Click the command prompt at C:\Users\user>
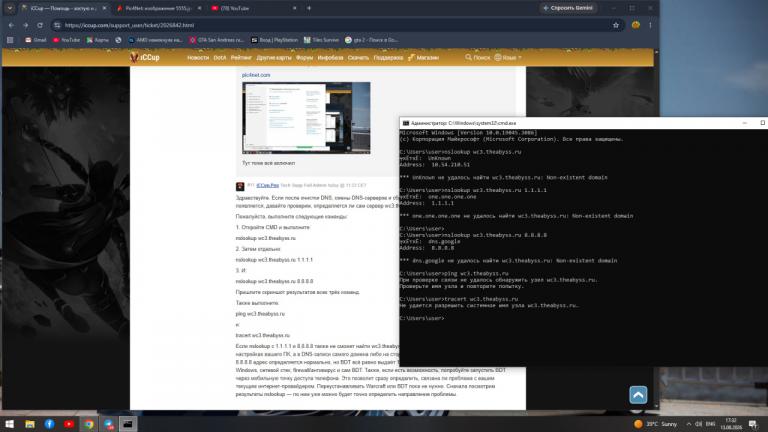Screen dimensions: 768x432 (422, 318)
